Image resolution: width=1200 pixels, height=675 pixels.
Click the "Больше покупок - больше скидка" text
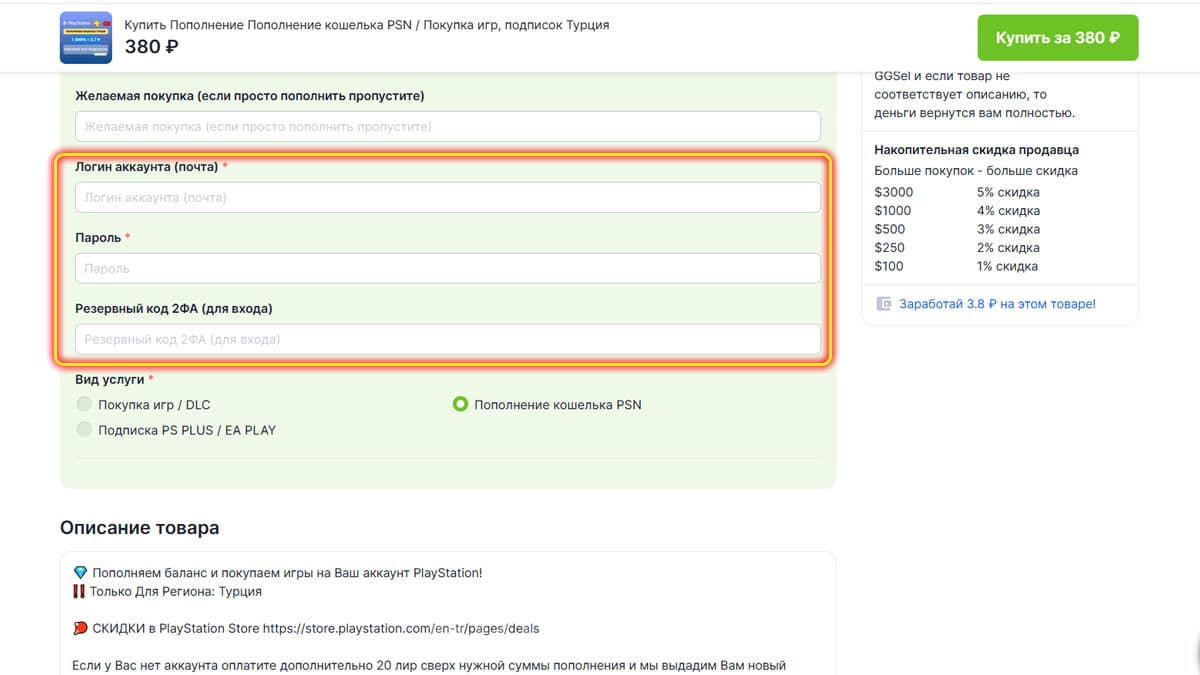[x=976, y=171]
